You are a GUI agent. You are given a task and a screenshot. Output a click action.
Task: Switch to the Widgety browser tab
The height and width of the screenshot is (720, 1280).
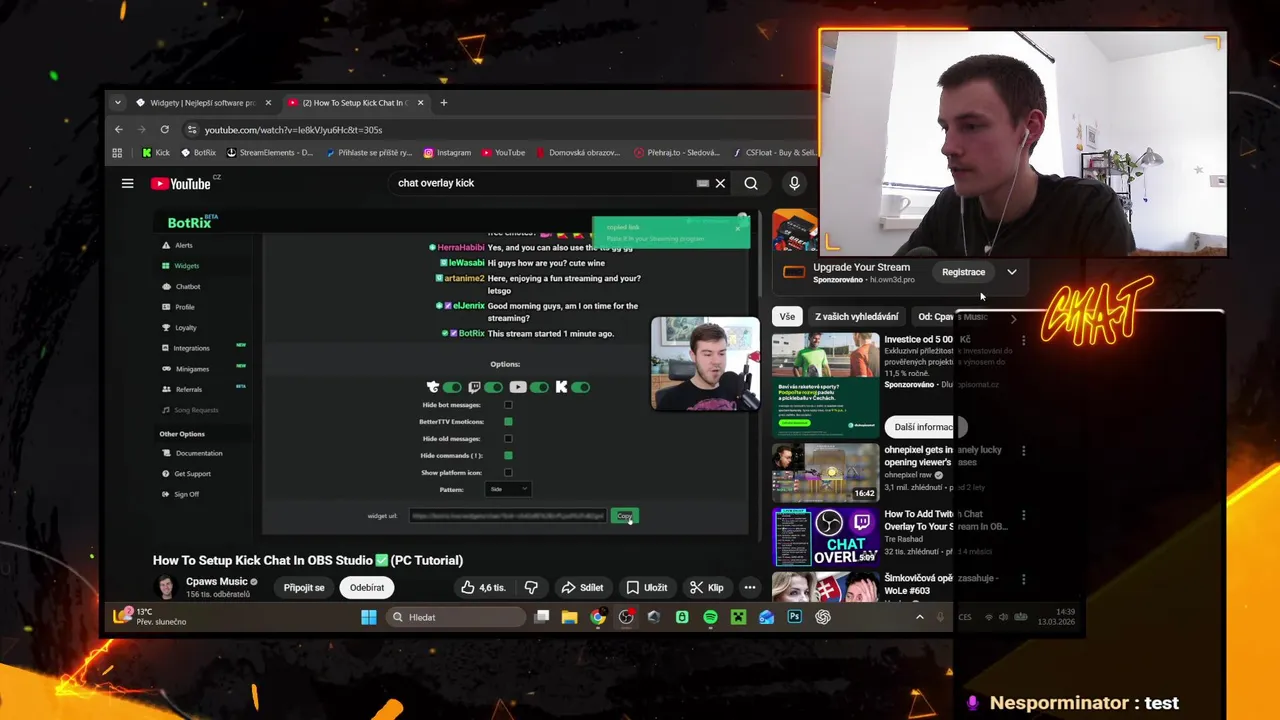[204, 102]
